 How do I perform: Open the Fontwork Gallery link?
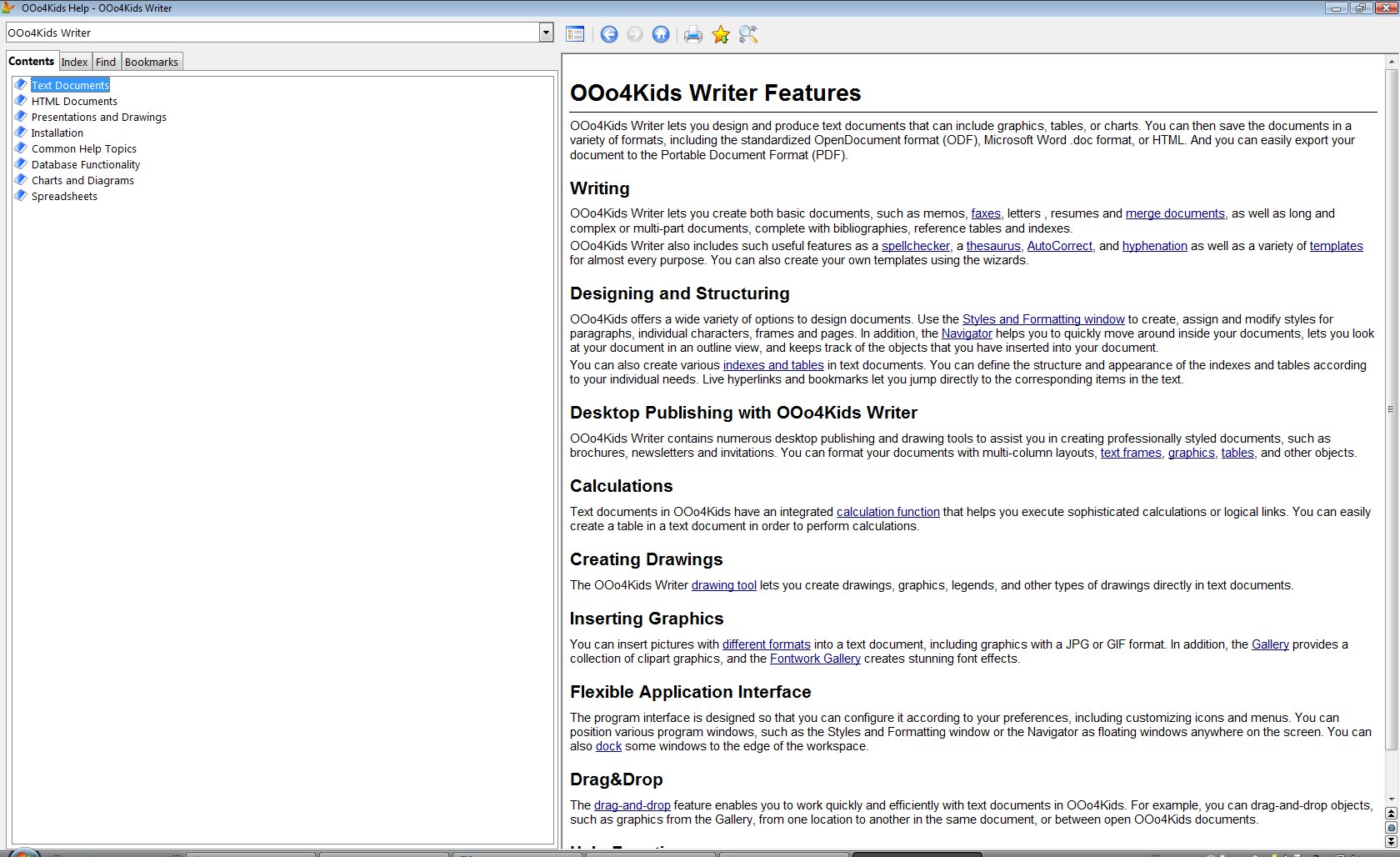click(x=815, y=659)
